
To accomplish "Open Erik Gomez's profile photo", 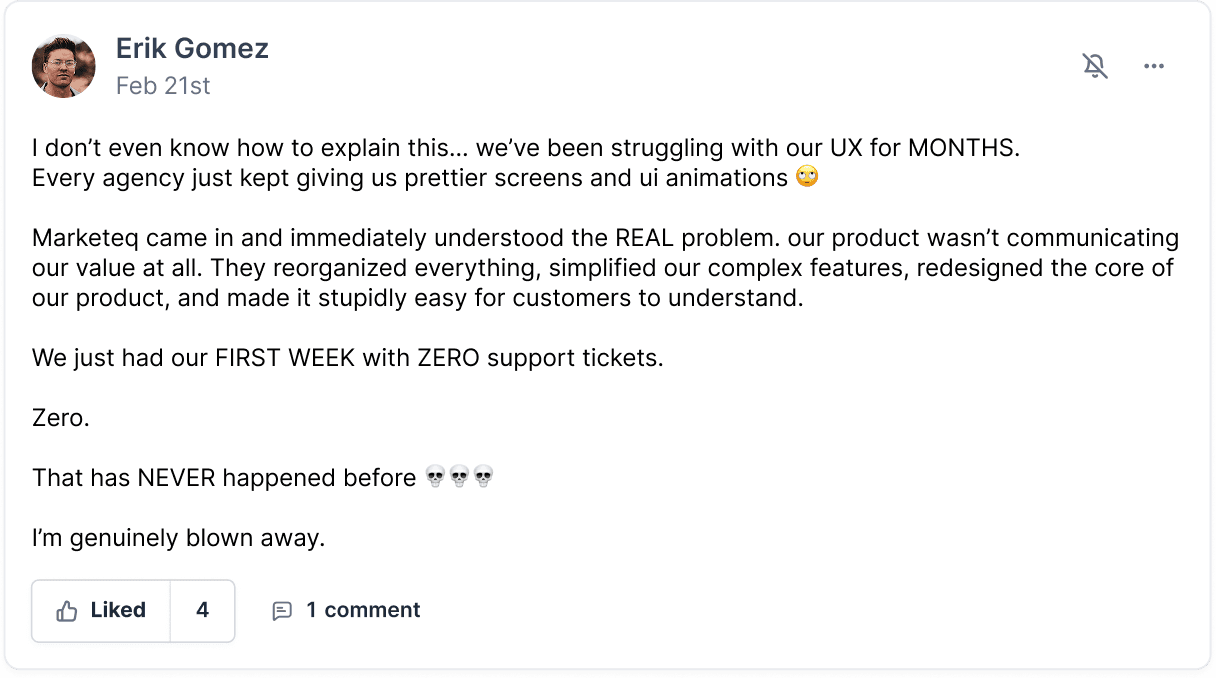I will pos(64,66).
